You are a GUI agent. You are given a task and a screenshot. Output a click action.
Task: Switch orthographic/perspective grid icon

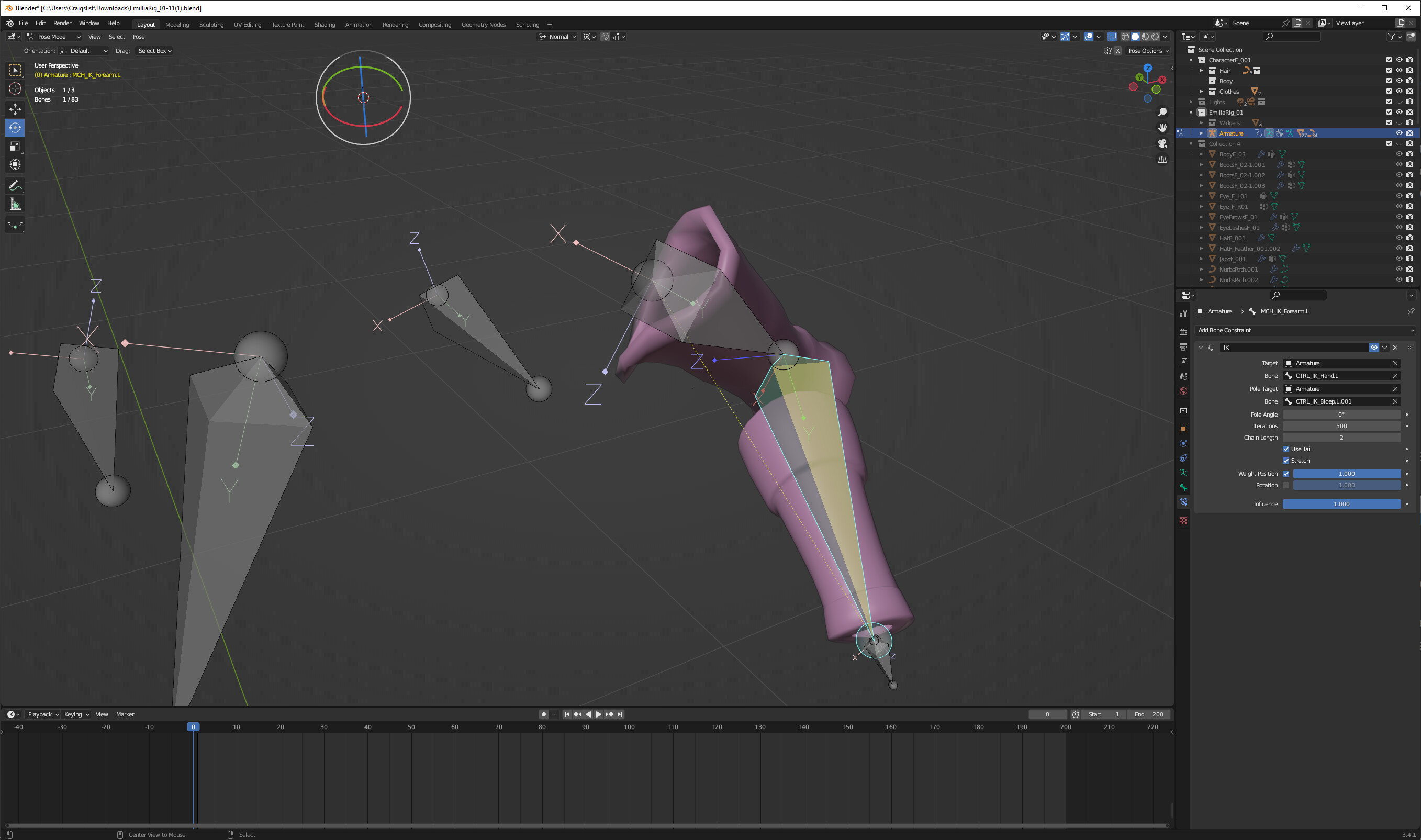[1162, 159]
